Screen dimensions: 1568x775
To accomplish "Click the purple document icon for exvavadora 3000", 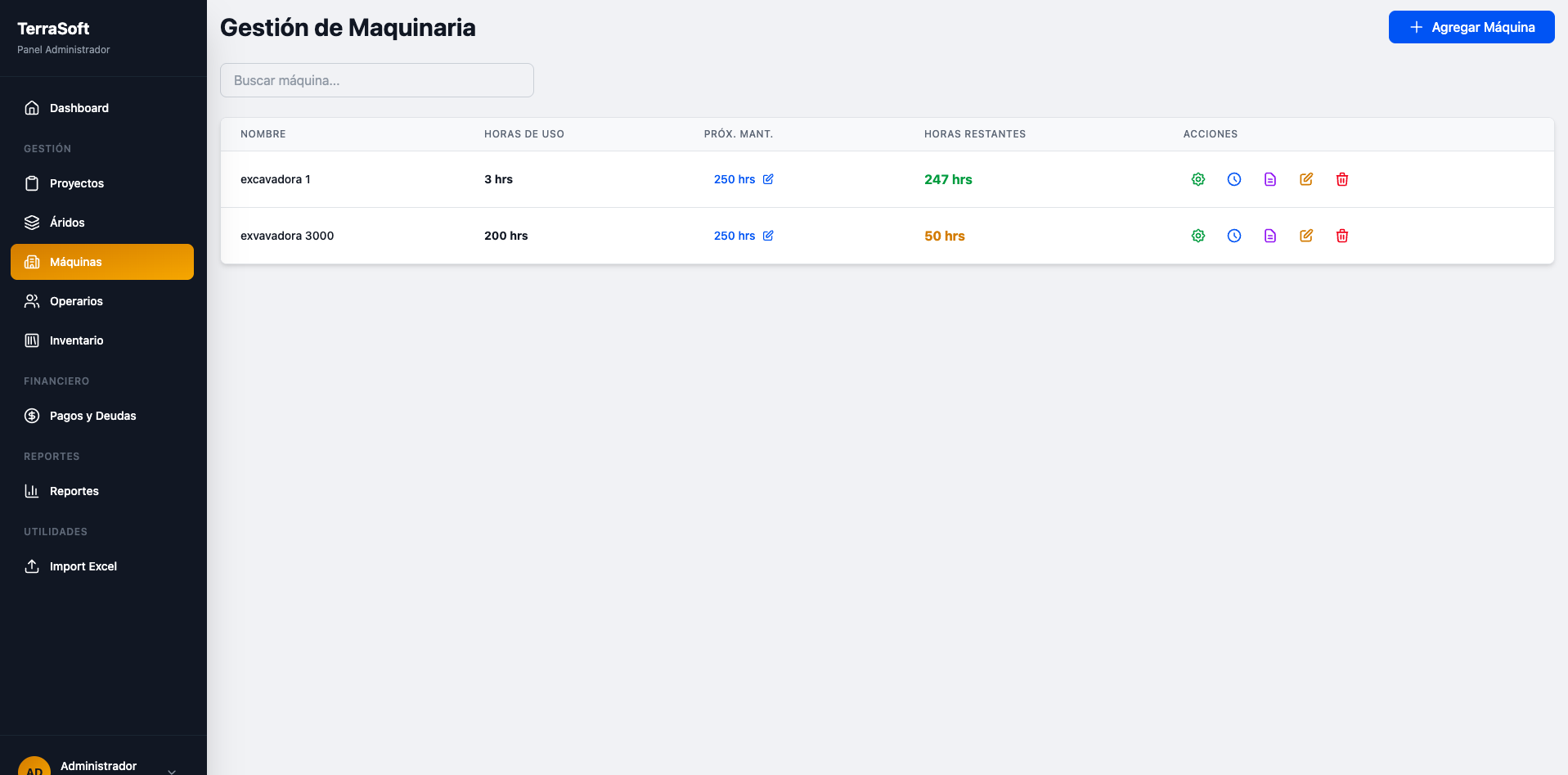I will [1269, 236].
